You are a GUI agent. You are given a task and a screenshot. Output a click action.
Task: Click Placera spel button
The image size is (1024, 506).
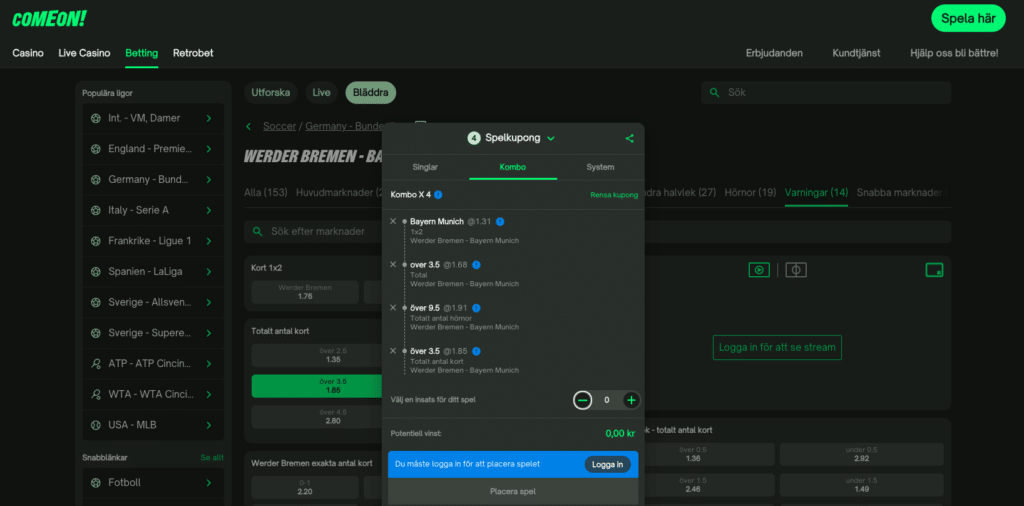tap(513, 491)
